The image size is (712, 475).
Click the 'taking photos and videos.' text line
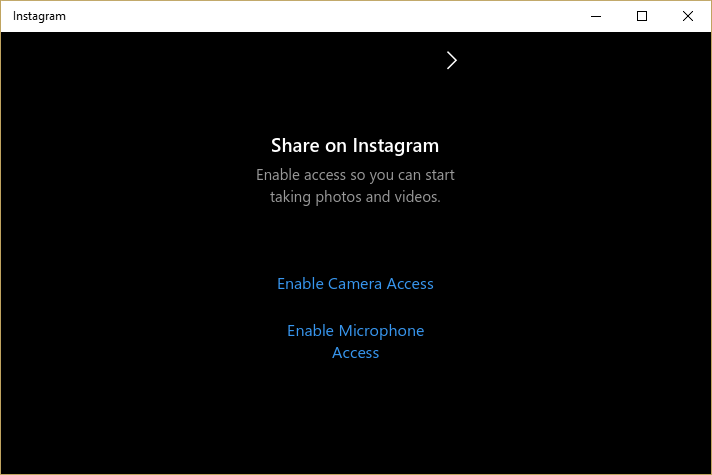(355, 197)
